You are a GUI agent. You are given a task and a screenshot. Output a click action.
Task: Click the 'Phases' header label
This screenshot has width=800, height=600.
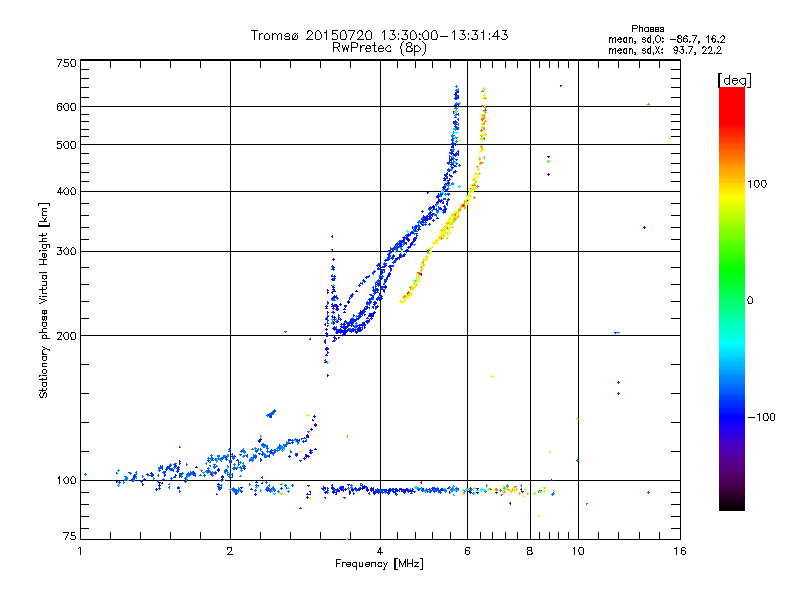click(x=647, y=29)
